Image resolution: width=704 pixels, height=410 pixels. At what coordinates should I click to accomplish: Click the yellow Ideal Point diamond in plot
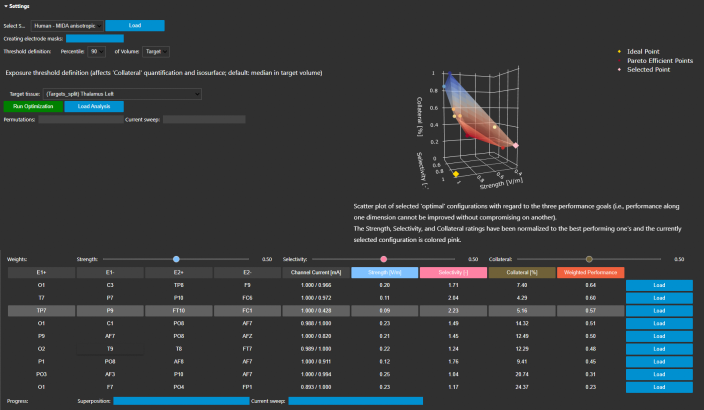[456, 174]
